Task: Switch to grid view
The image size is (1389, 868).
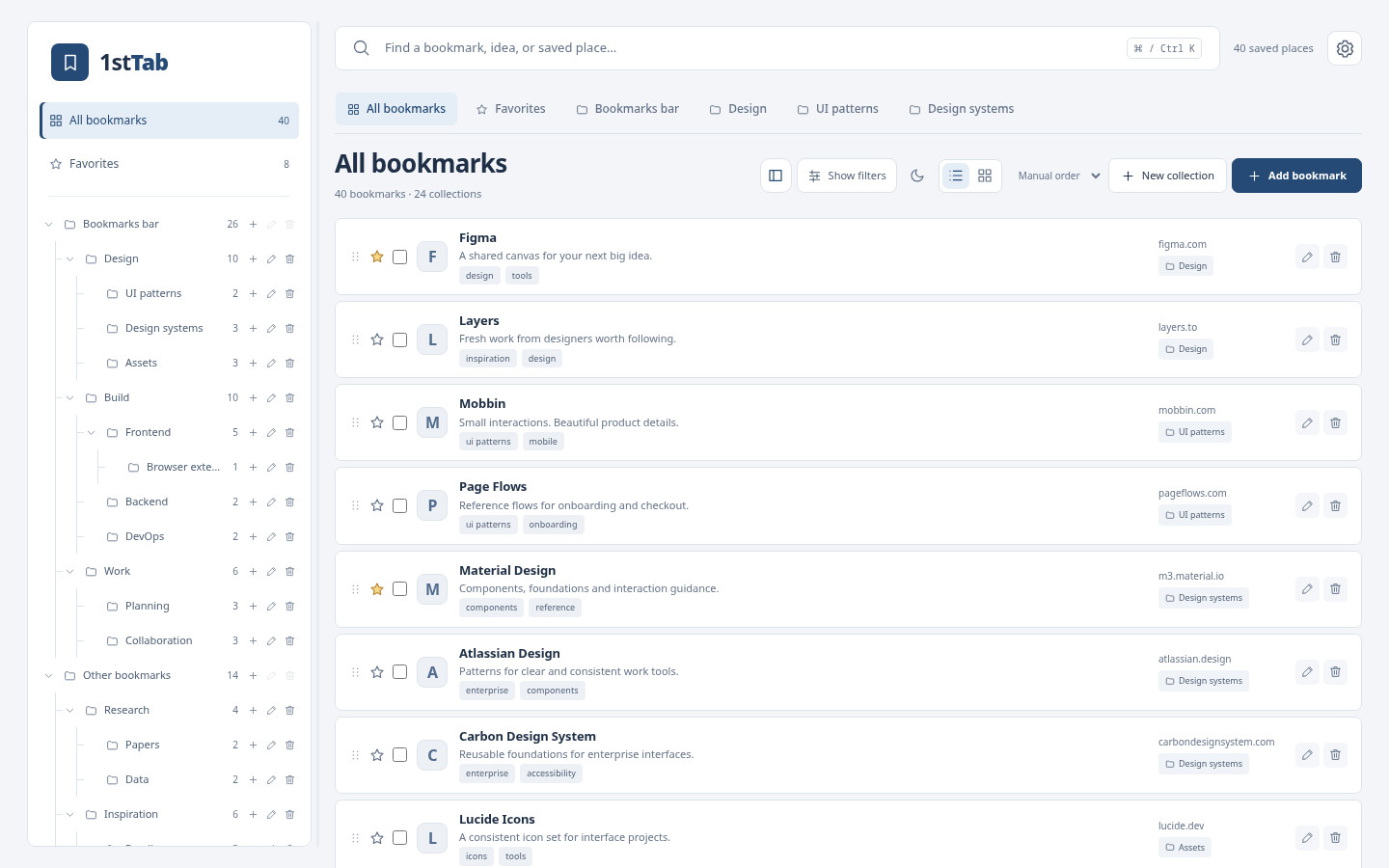Action: (x=985, y=176)
